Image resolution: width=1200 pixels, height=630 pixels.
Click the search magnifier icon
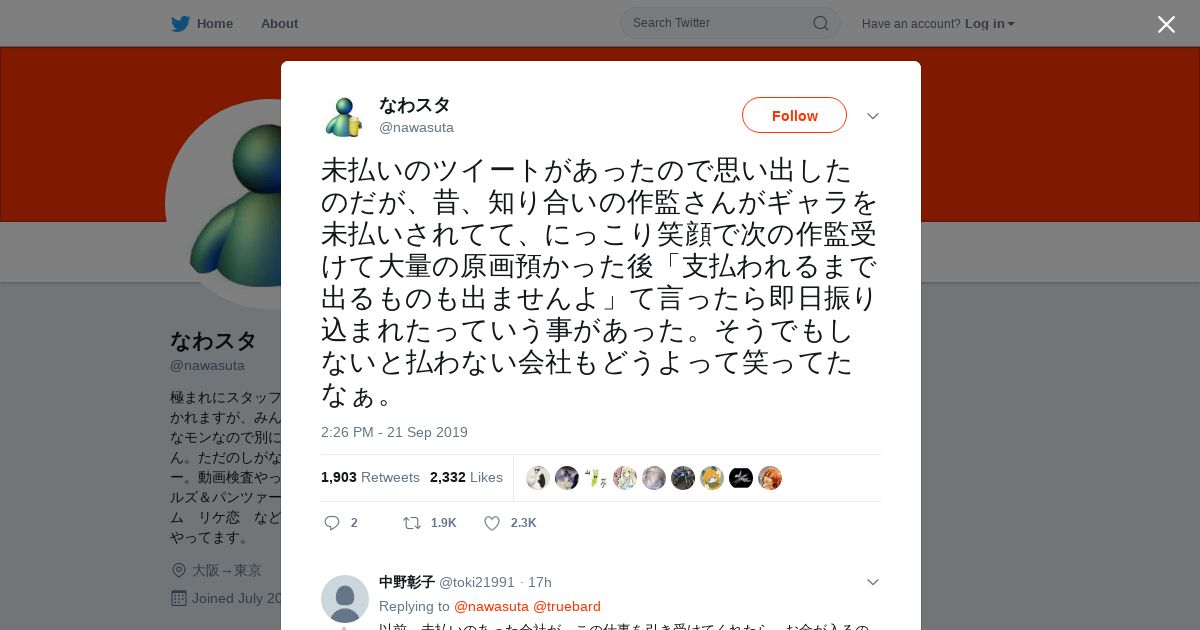(x=820, y=23)
